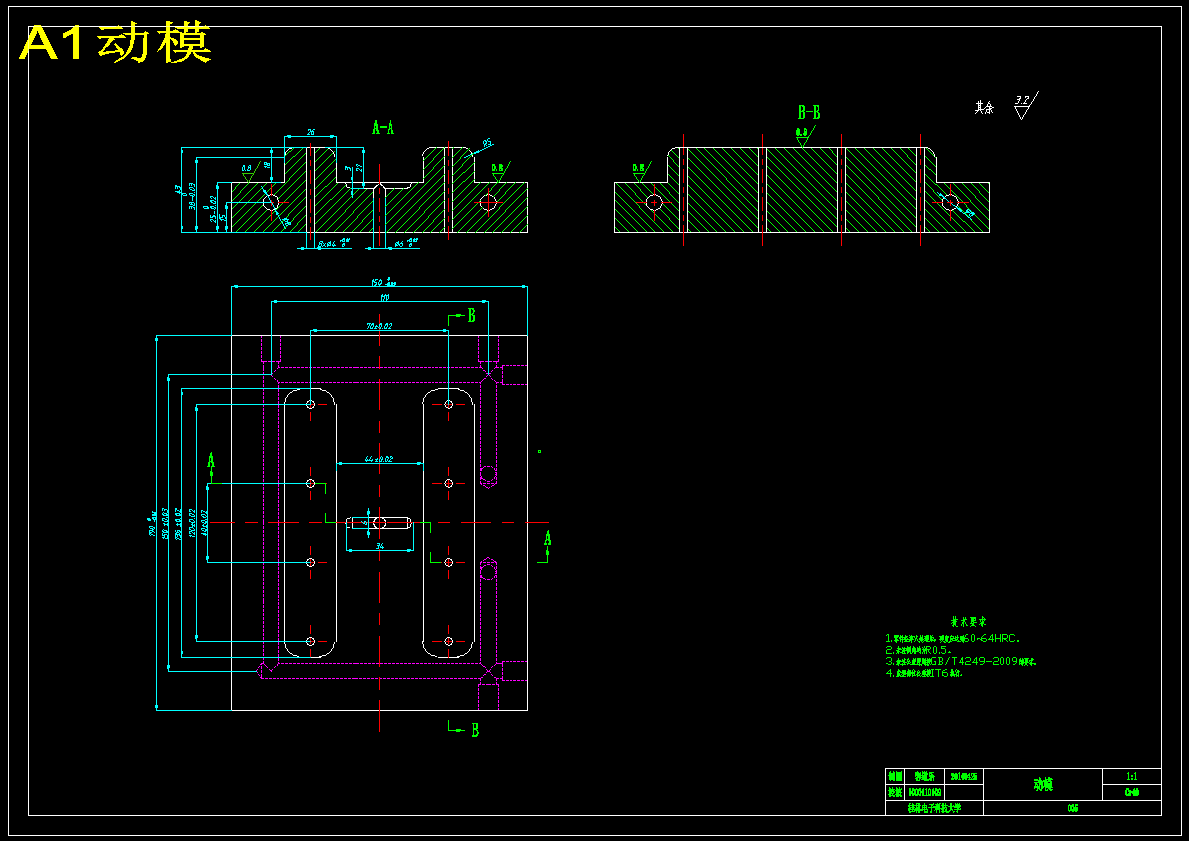Click the '34' slot length dimension
This screenshot has height=841, width=1189.
coord(380,545)
